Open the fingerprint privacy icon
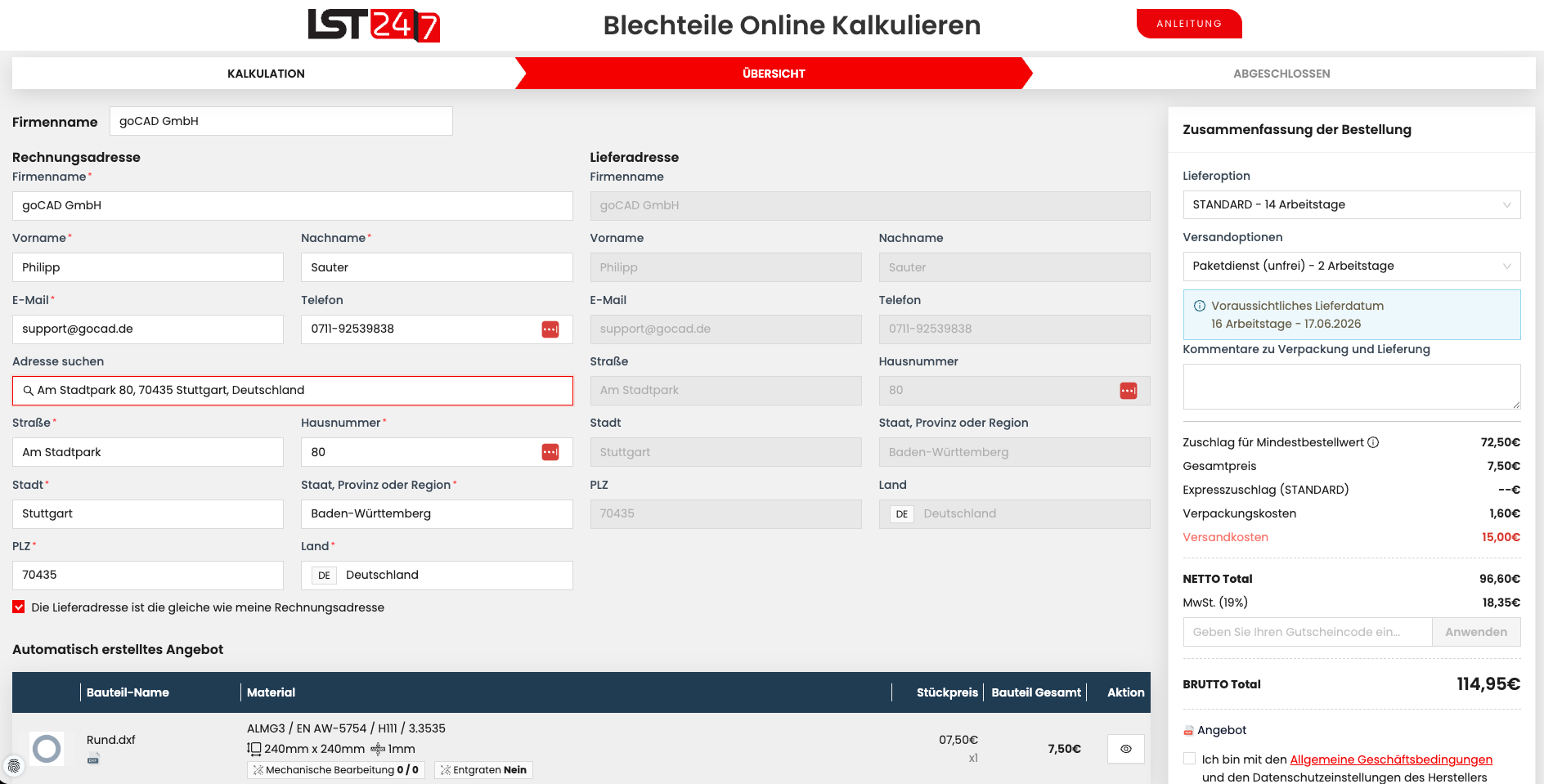This screenshot has height=784, width=1544. click(13, 766)
